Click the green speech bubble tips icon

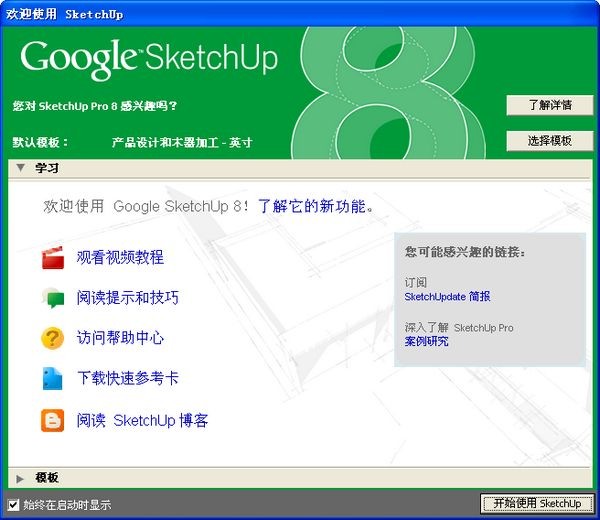click(52, 298)
